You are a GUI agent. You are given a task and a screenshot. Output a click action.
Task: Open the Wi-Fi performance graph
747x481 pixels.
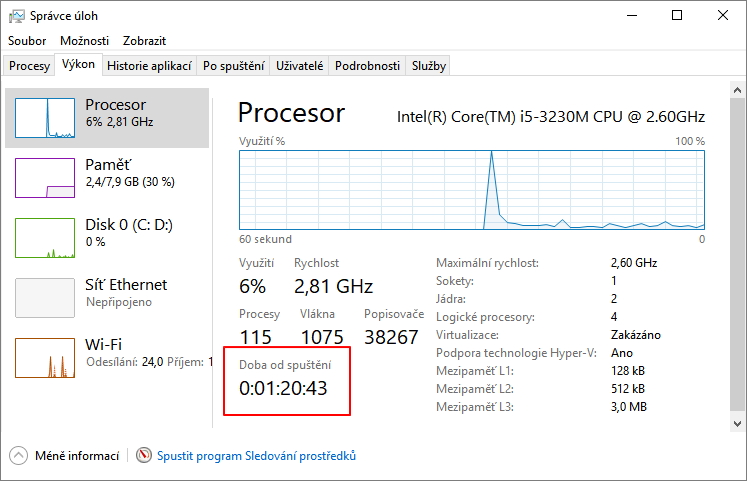[45, 357]
